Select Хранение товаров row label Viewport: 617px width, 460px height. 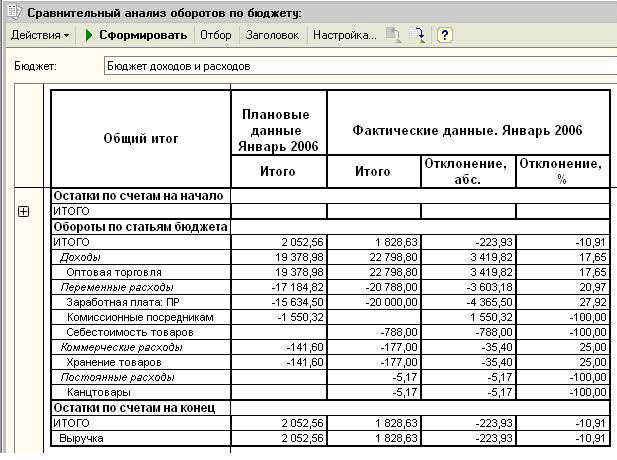coord(114,362)
